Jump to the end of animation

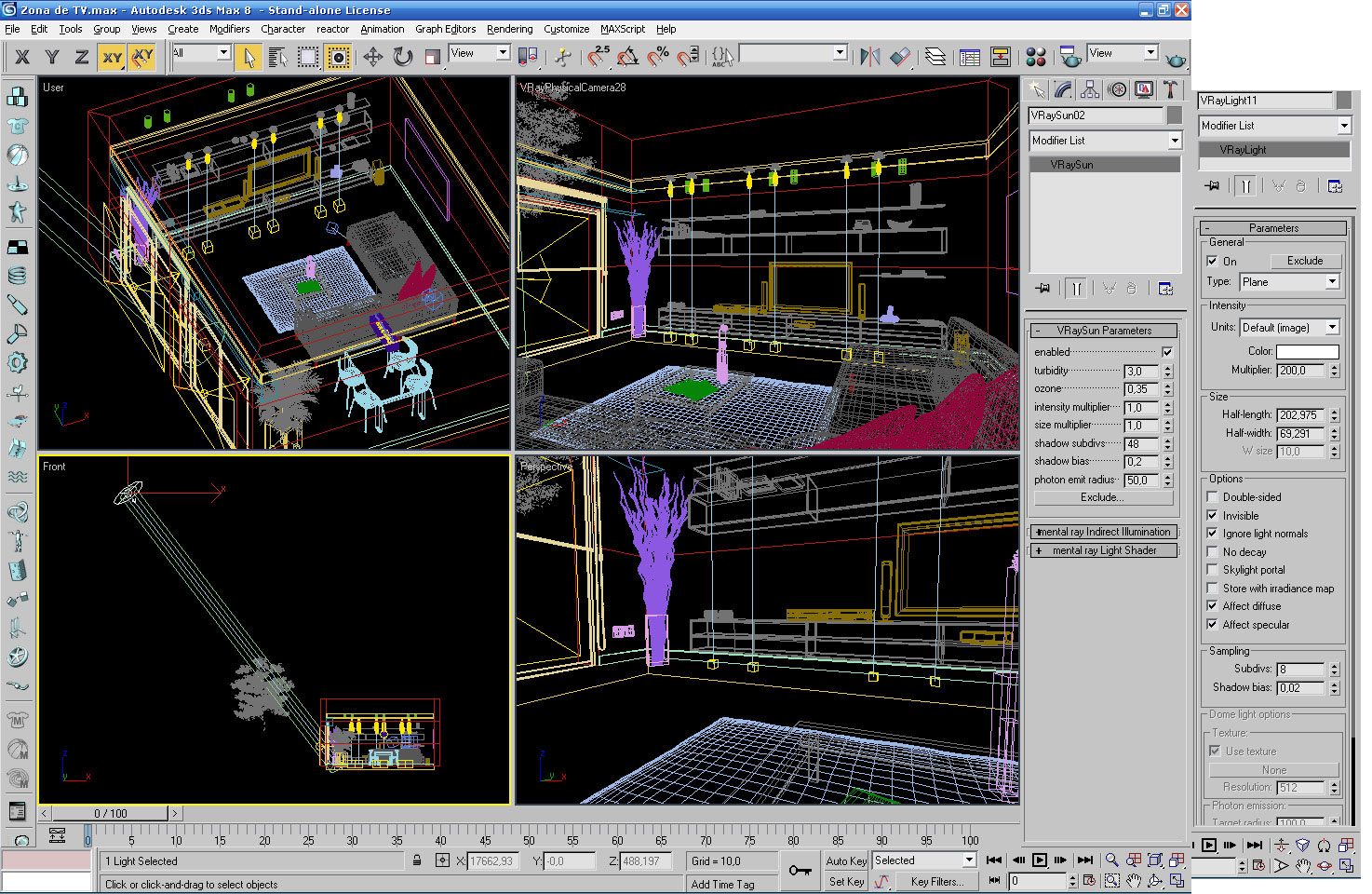(x=1083, y=860)
